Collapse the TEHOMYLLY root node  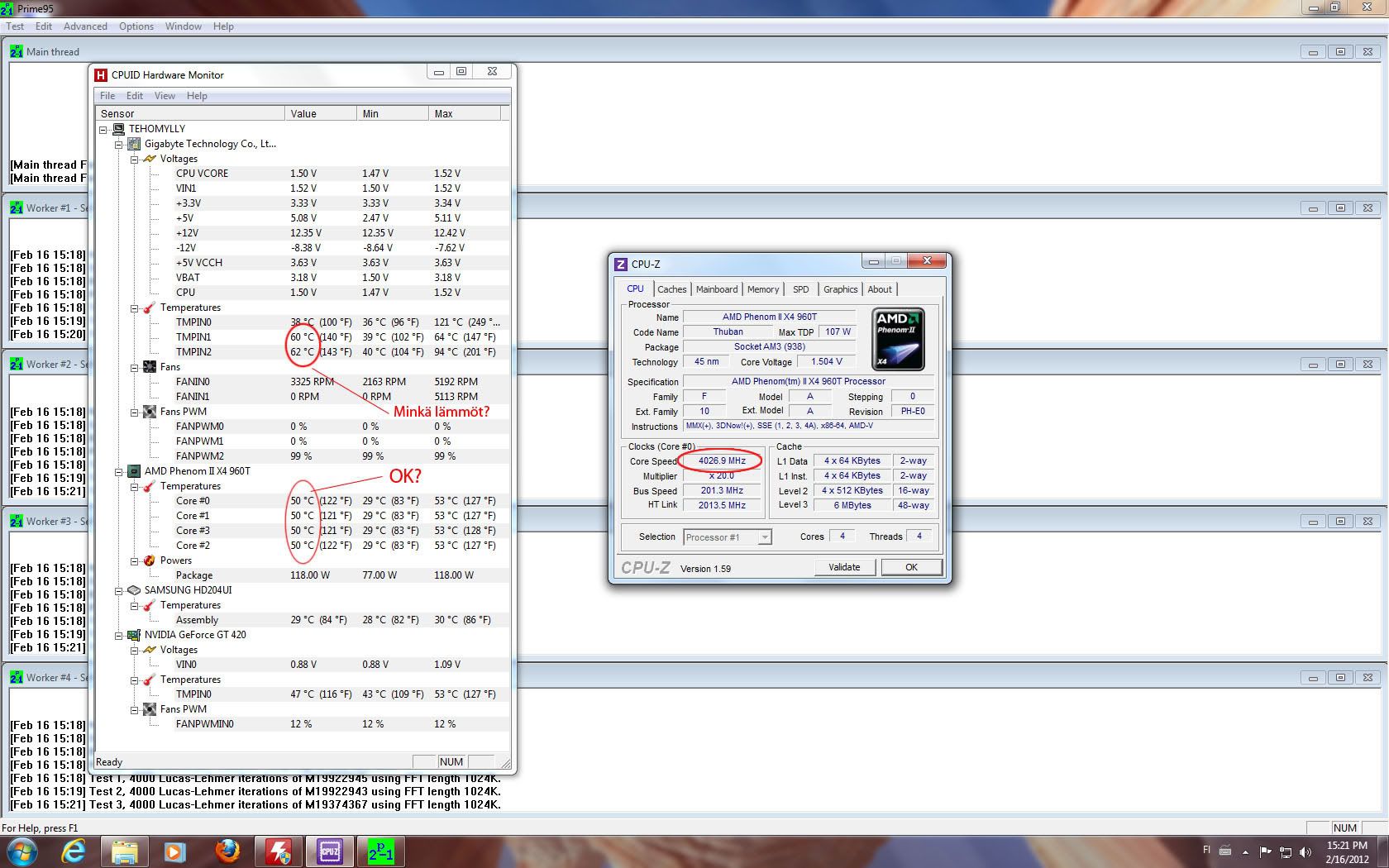(x=103, y=129)
